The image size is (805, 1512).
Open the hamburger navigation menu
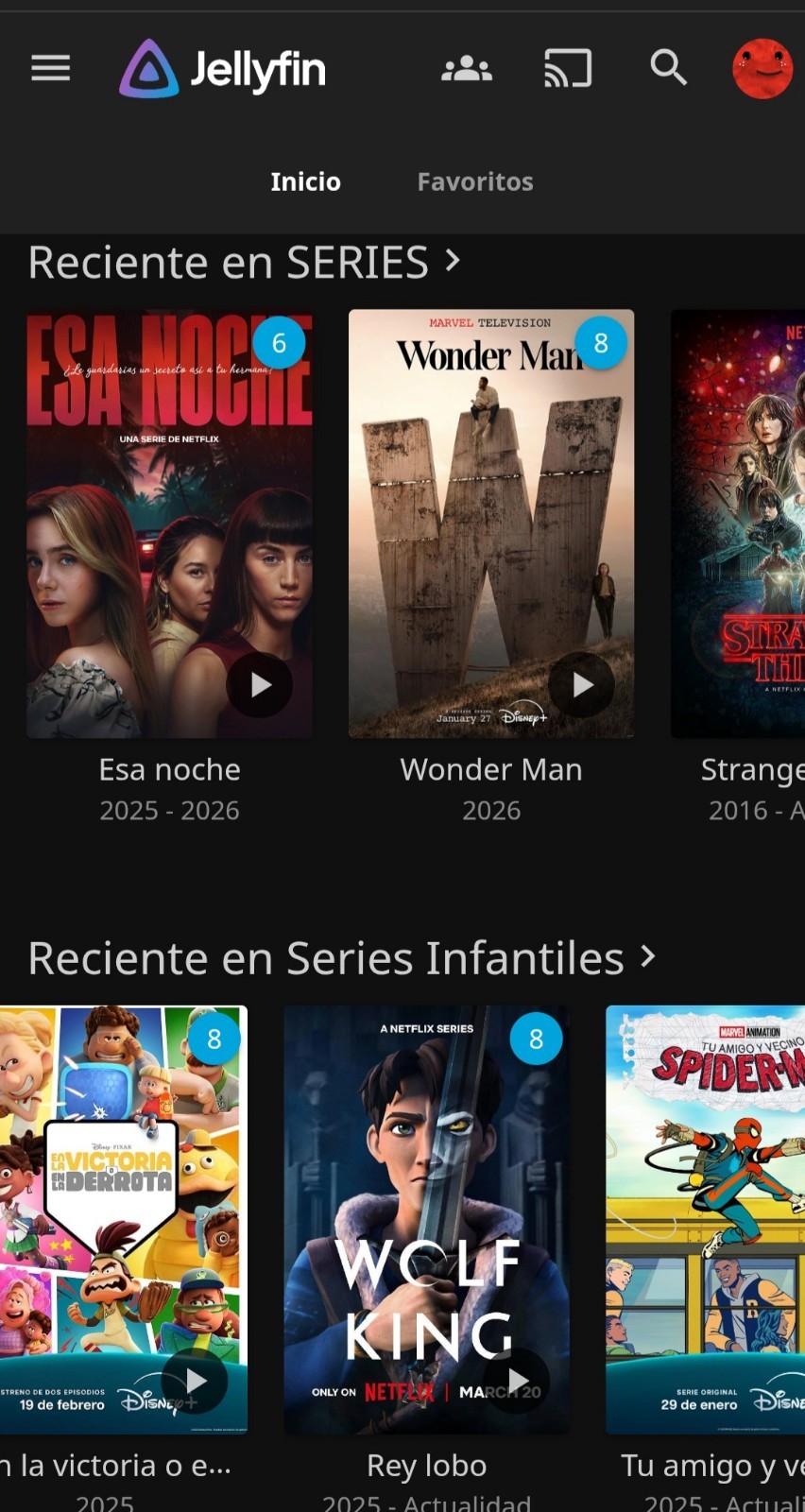click(x=51, y=68)
